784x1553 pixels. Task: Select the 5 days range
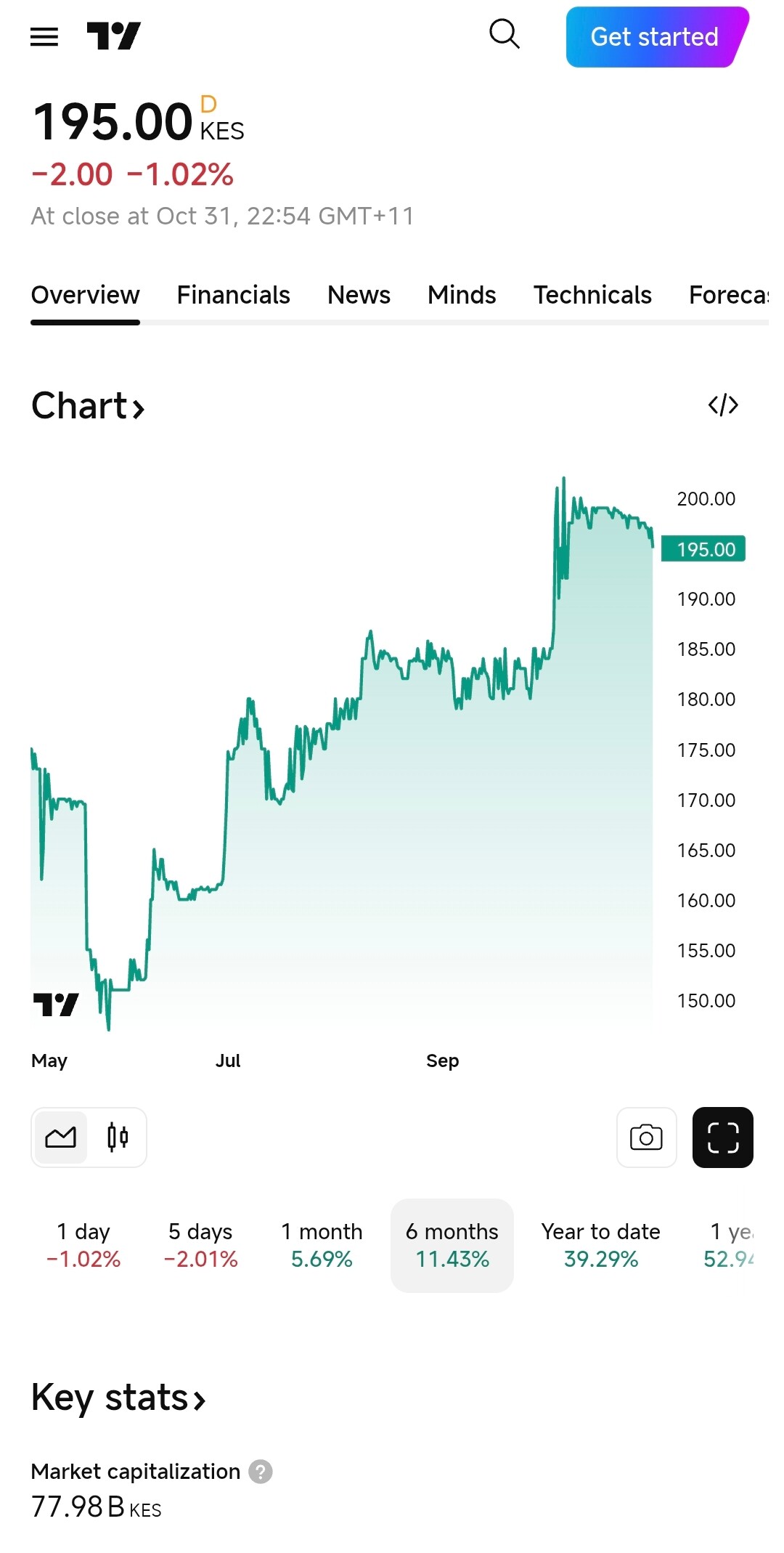(x=200, y=1245)
